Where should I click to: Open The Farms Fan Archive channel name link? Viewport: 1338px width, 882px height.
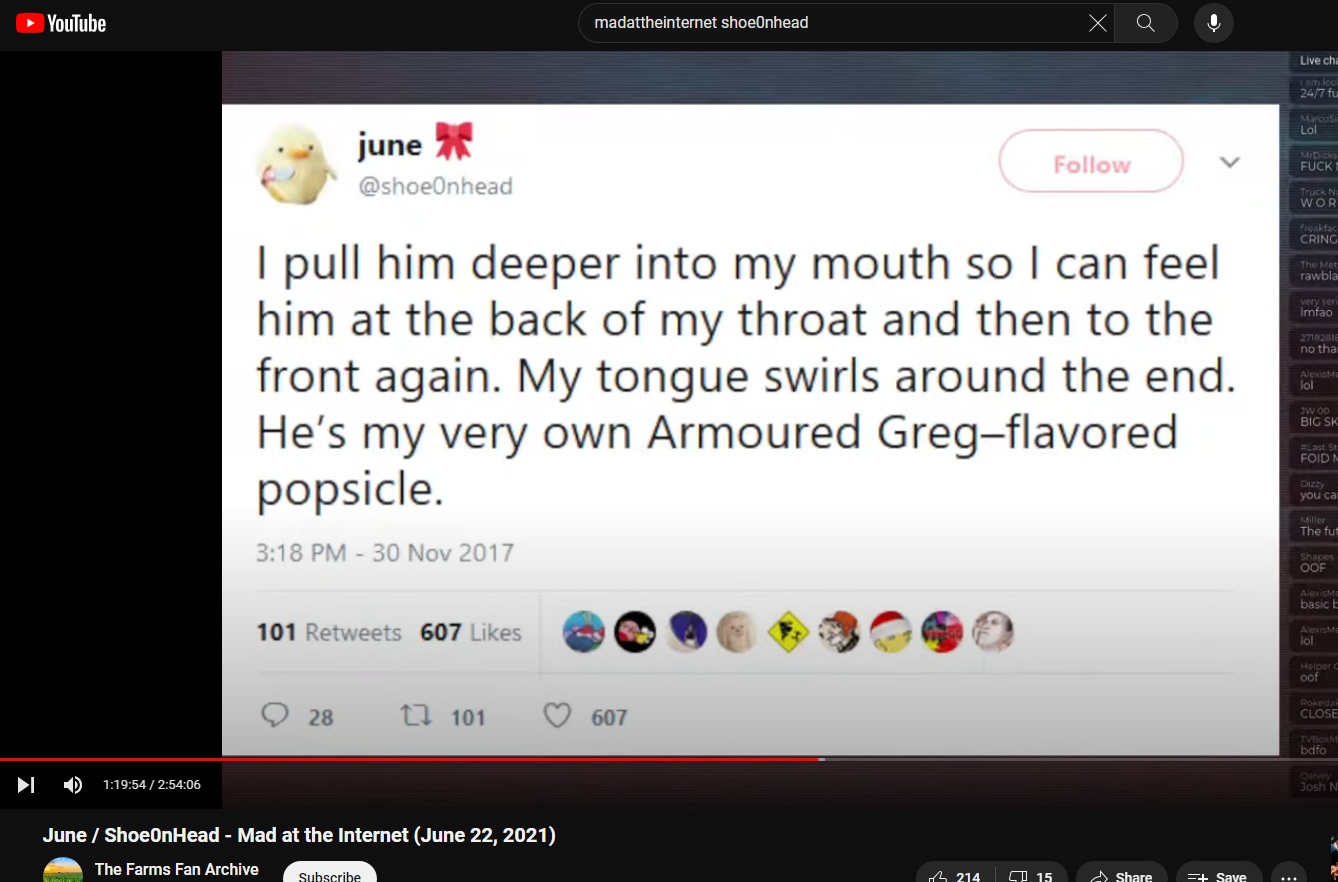(x=176, y=869)
